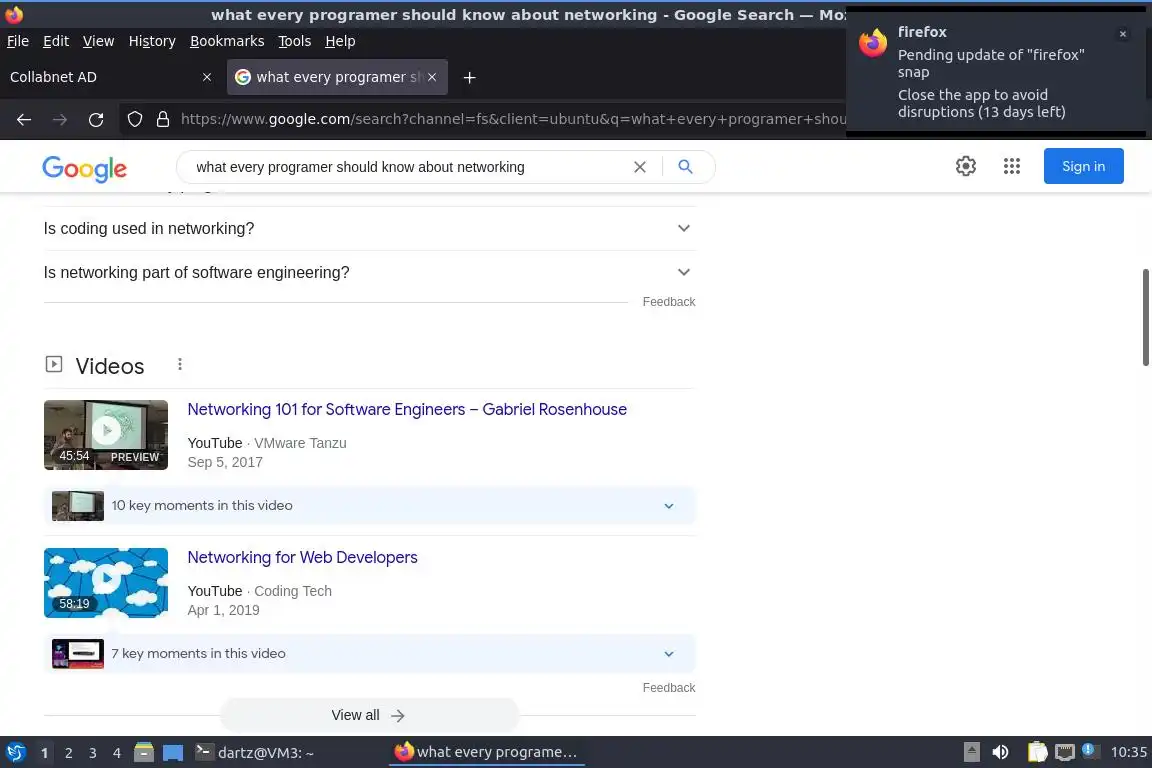Clear search text with the X icon
Image resolution: width=1152 pixels, height=768 pixels.
pyautogui.click(x=640, y=167)
